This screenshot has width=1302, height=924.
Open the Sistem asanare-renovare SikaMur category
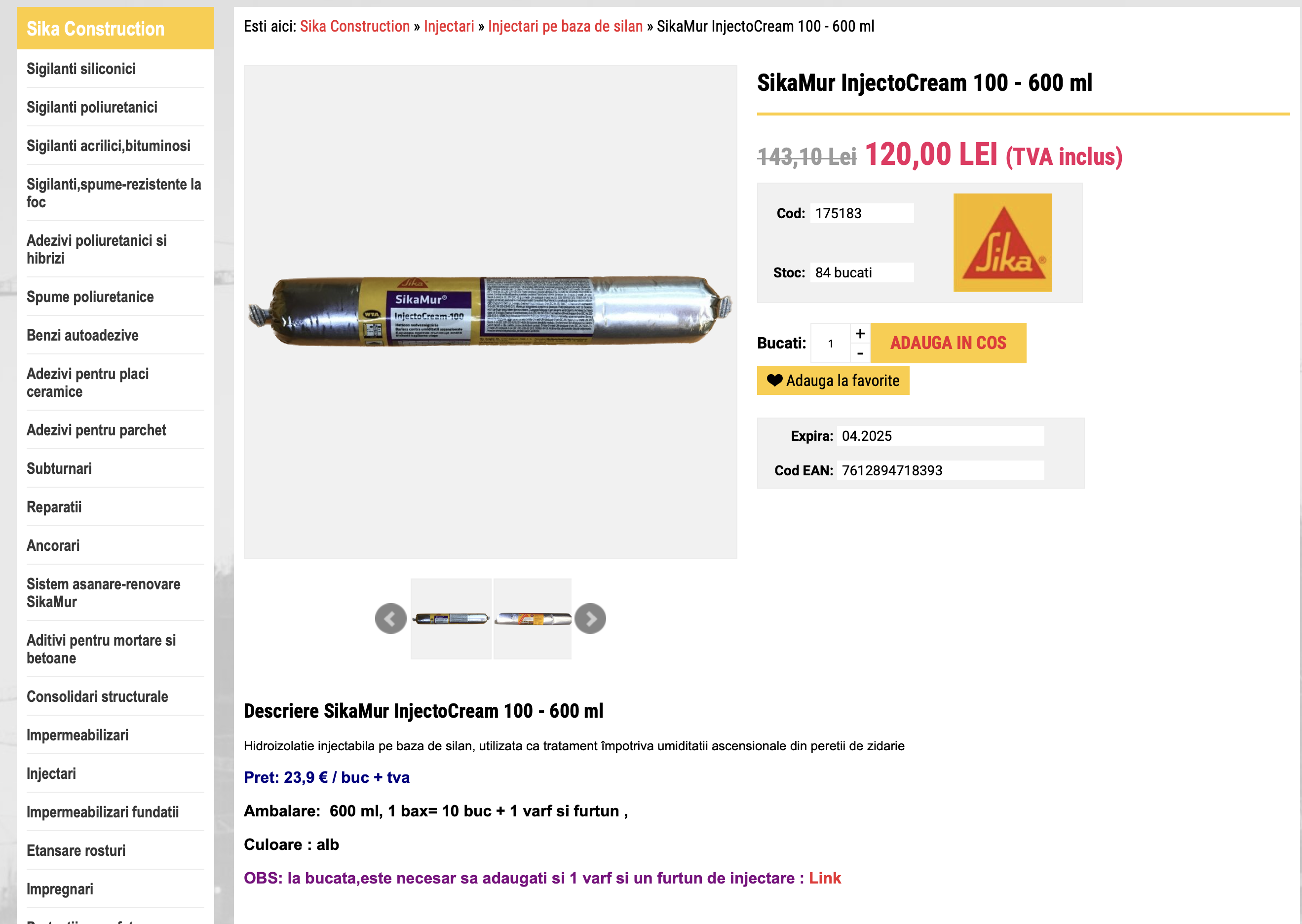103,593
